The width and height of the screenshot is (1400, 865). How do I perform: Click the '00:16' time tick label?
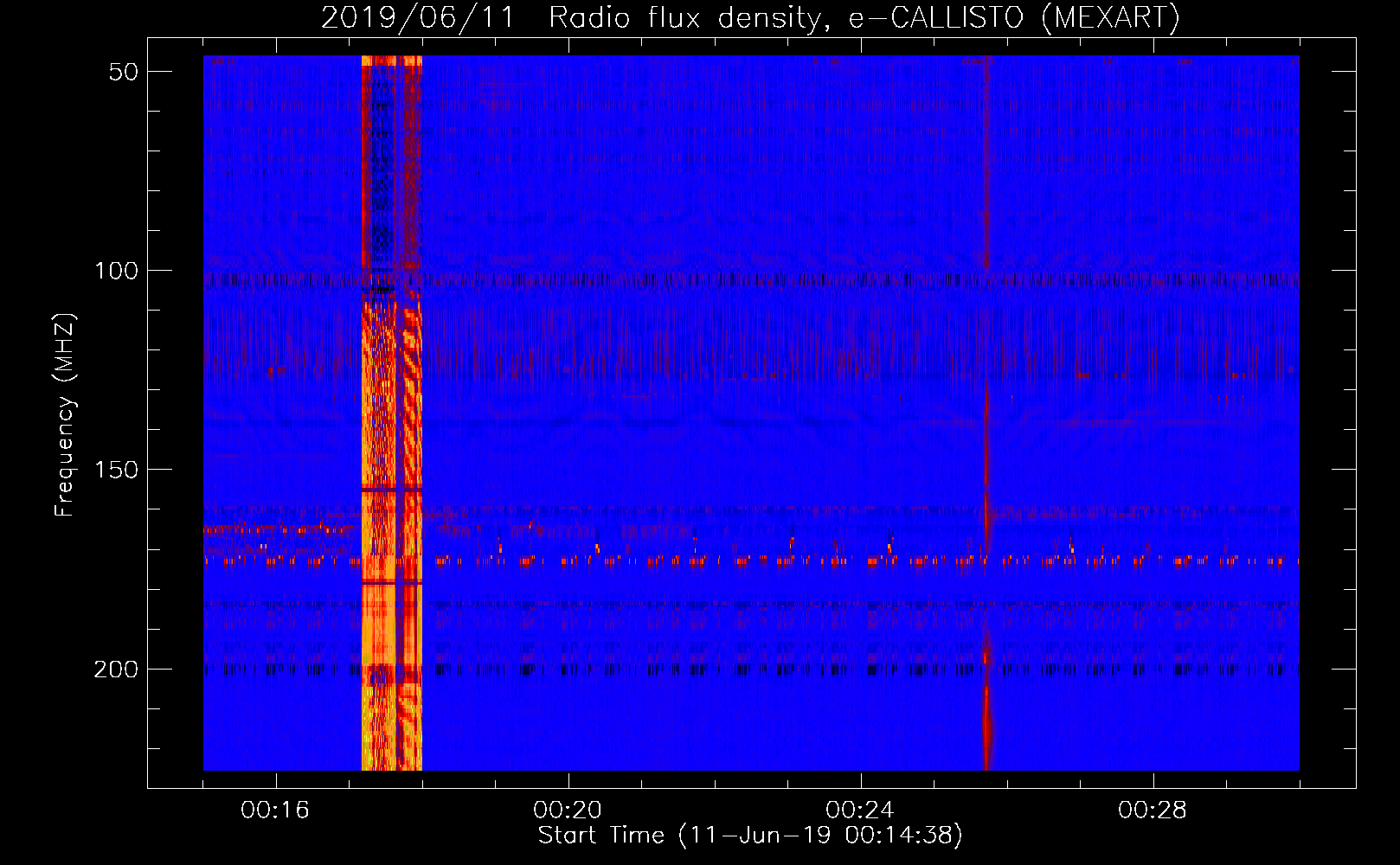click(x=275, y=811)
